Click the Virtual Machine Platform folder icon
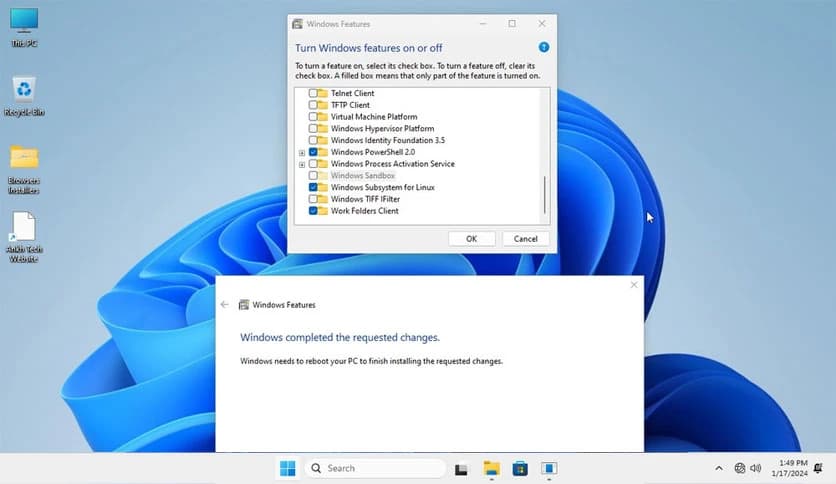 coord(323,117)
